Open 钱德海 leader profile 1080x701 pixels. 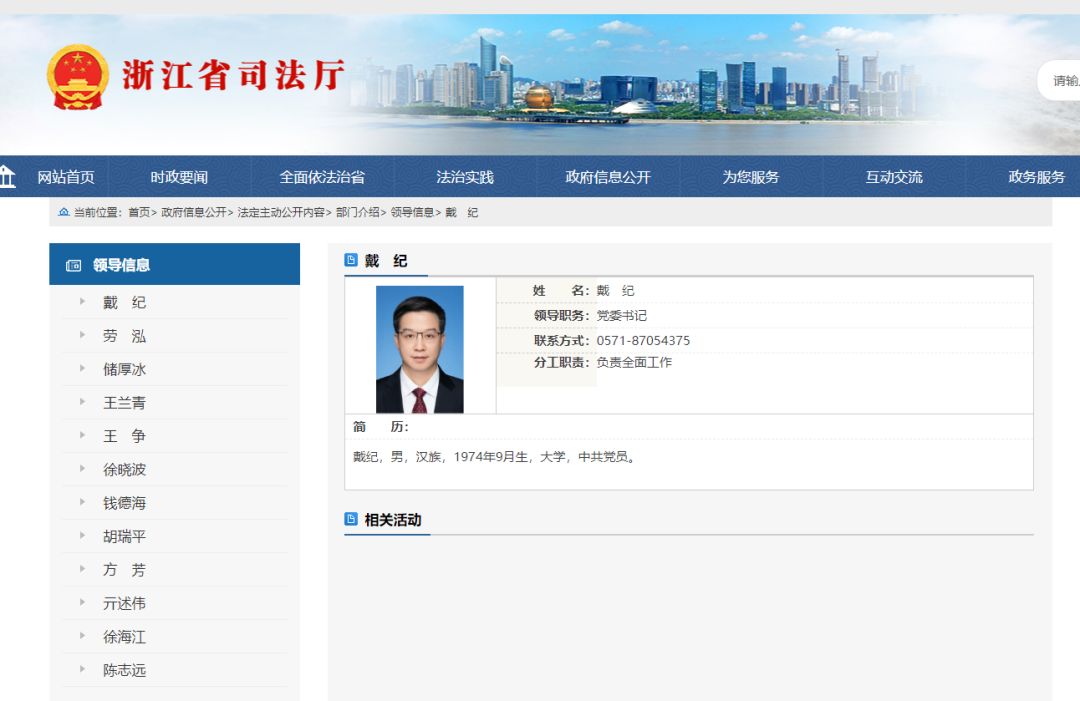click(125, 503)
